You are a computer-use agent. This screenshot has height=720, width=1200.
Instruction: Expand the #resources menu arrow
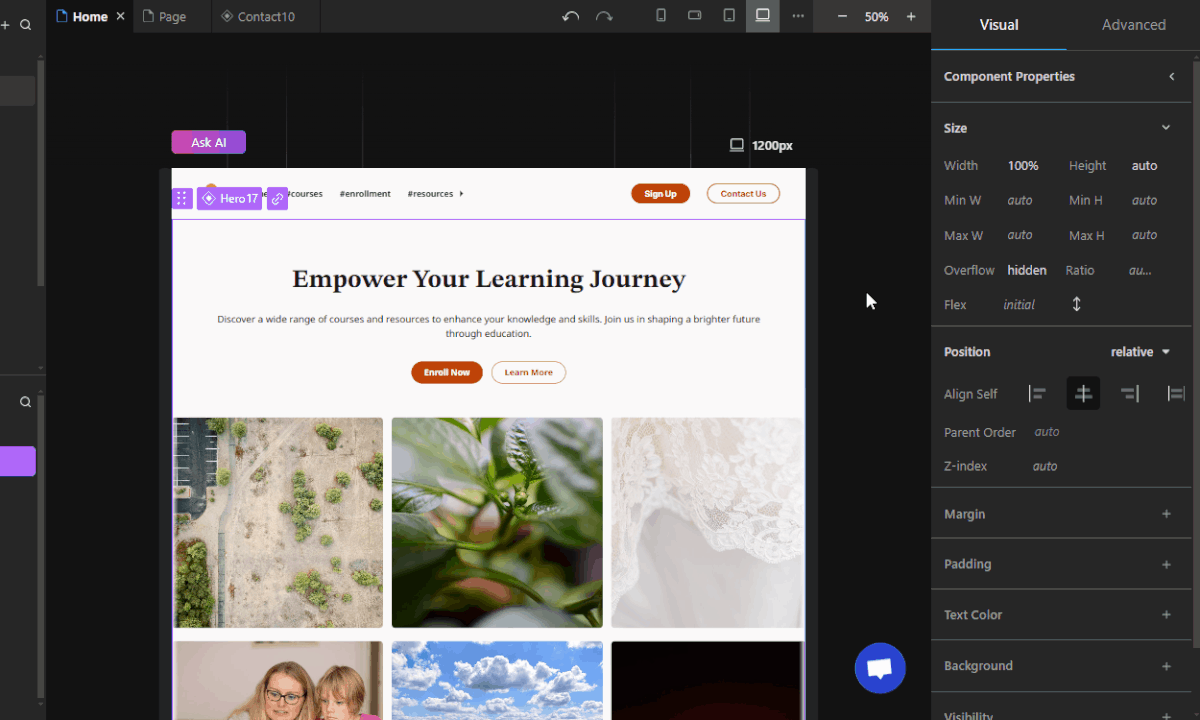[x=461, y=194]
